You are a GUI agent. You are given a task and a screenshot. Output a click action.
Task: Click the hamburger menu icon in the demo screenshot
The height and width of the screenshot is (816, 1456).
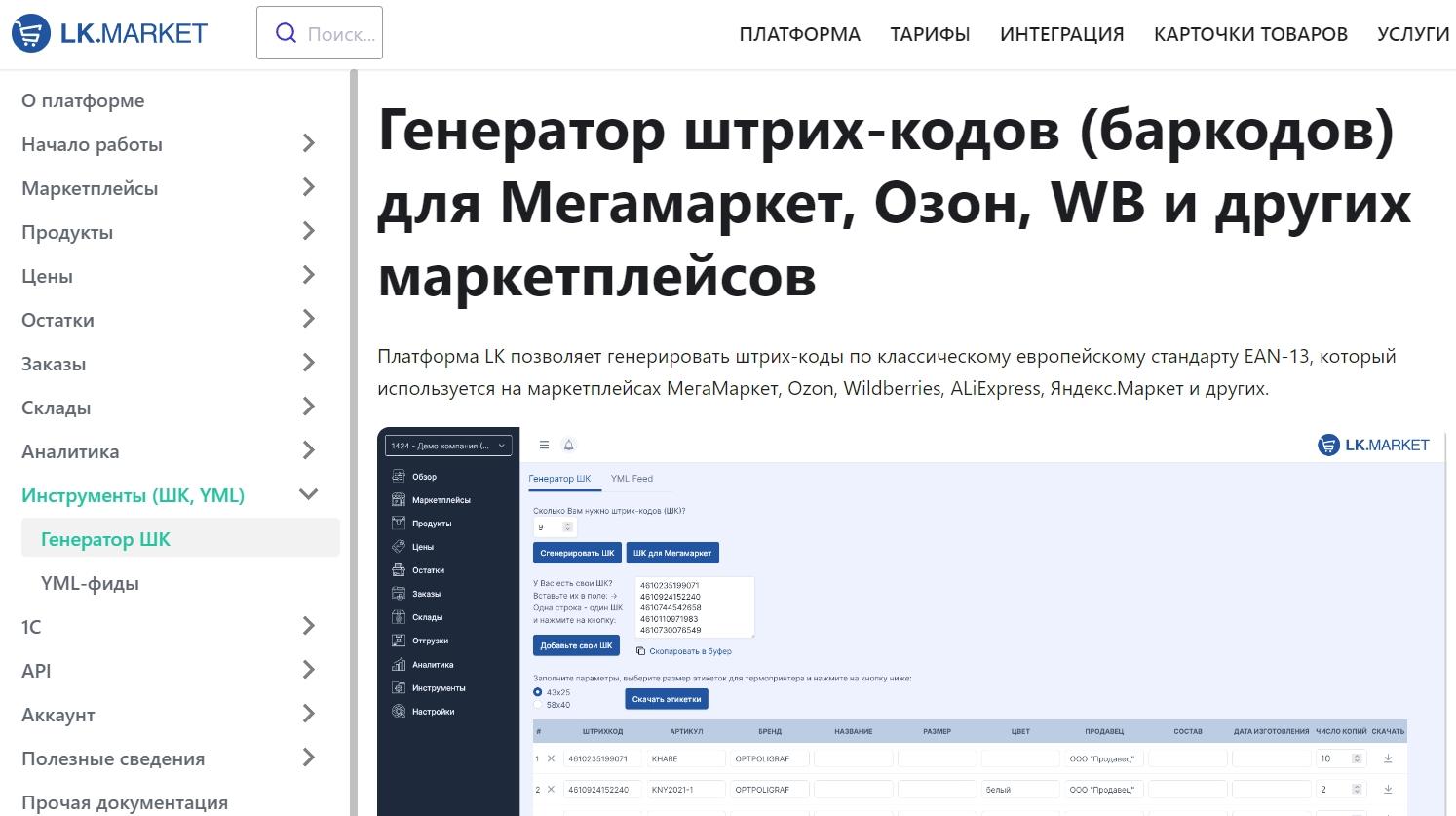click(x=544, y=445)
